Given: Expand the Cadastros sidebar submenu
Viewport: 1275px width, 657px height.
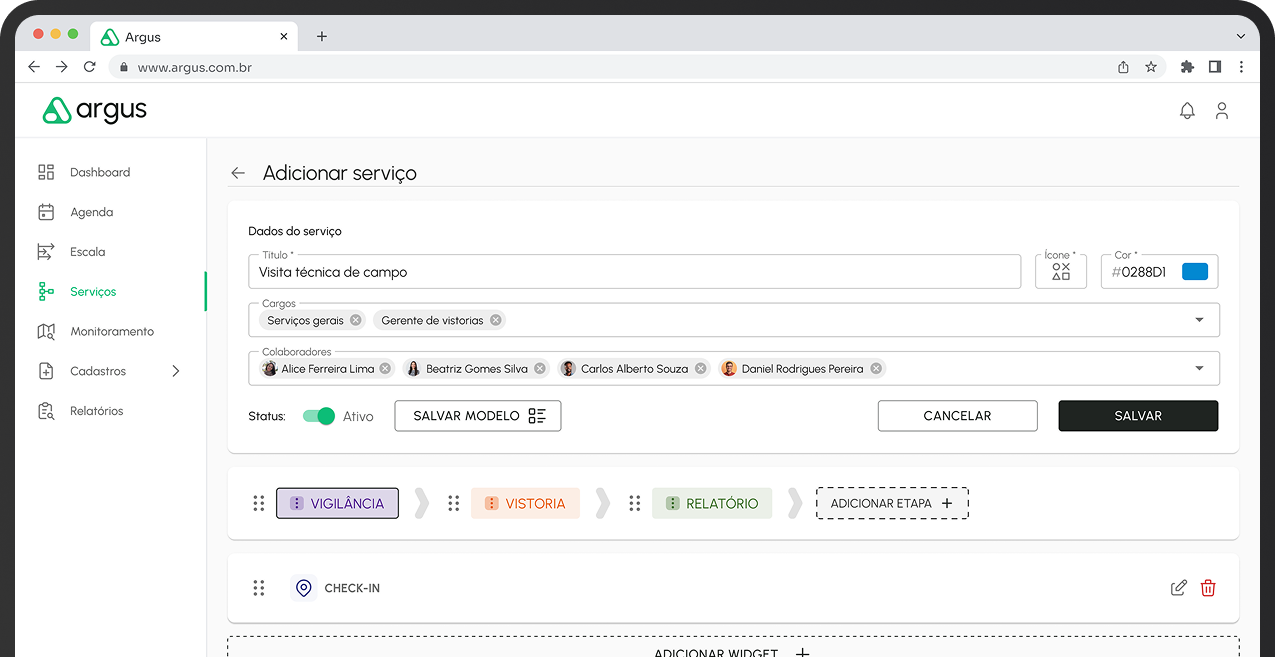Looking at the screenshot, I should coord(176,371).
